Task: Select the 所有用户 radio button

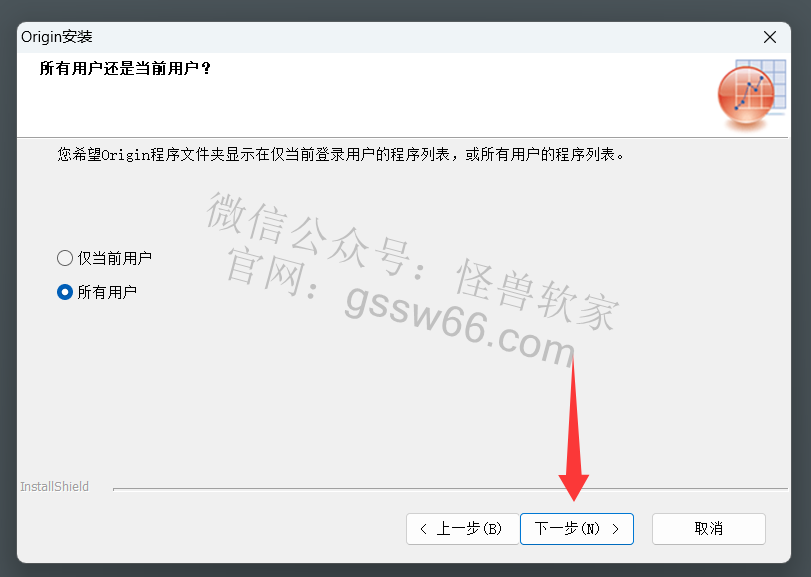Action: point(65,292)
